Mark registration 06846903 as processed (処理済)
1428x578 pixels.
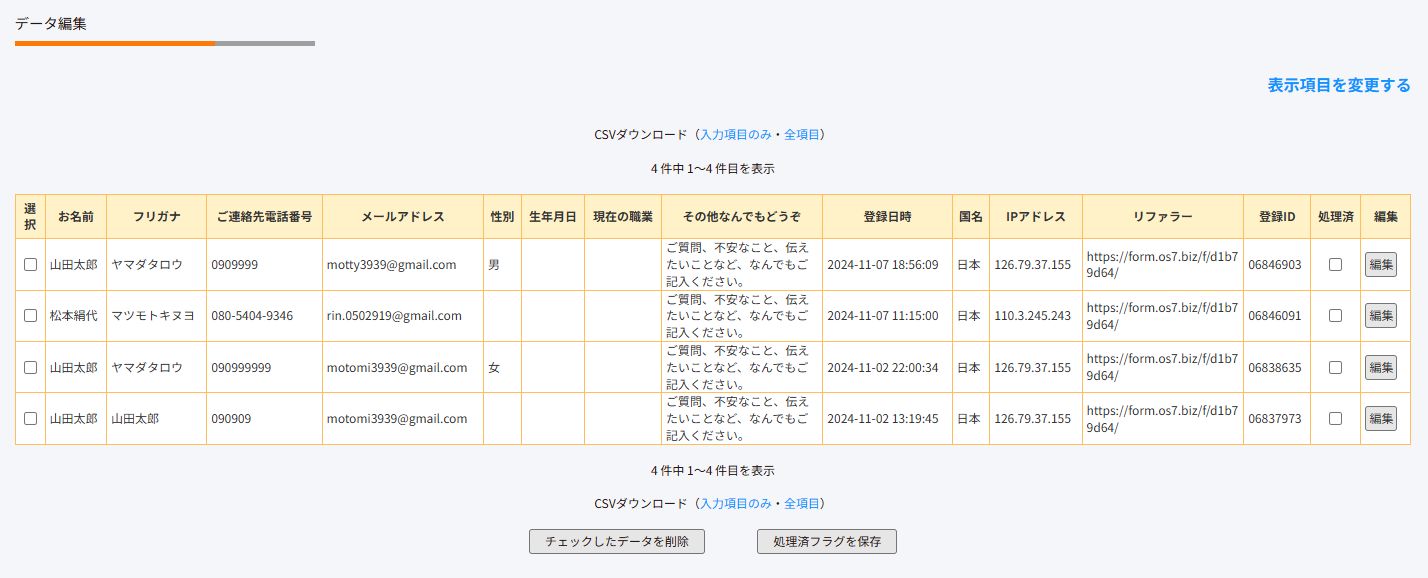(x=1335, y=265)
